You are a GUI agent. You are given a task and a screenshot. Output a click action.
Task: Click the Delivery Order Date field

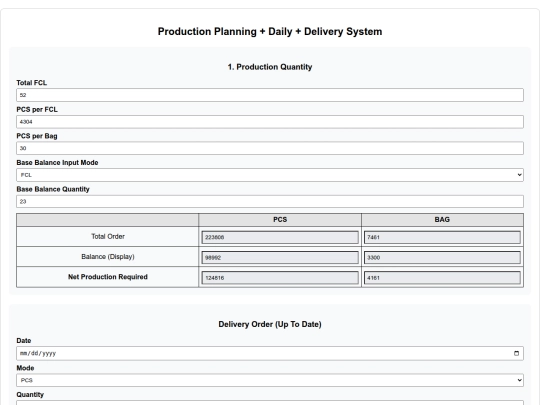(x=270, y=353)
